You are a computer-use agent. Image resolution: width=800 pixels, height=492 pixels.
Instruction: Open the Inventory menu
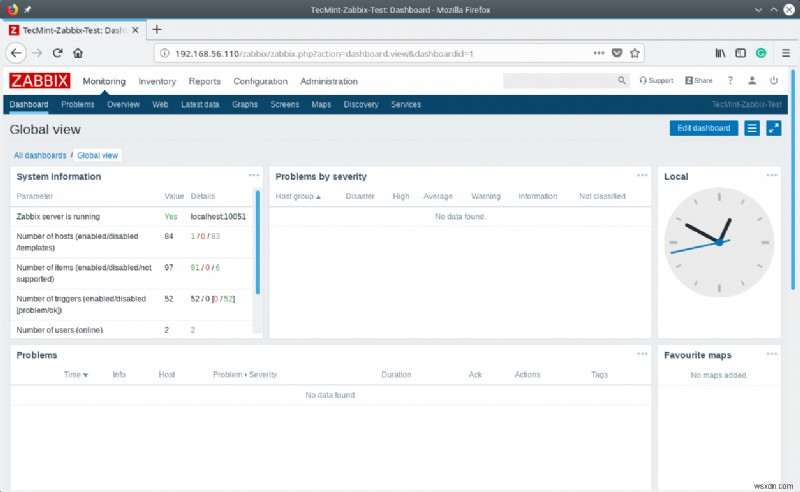pos(157,81)
